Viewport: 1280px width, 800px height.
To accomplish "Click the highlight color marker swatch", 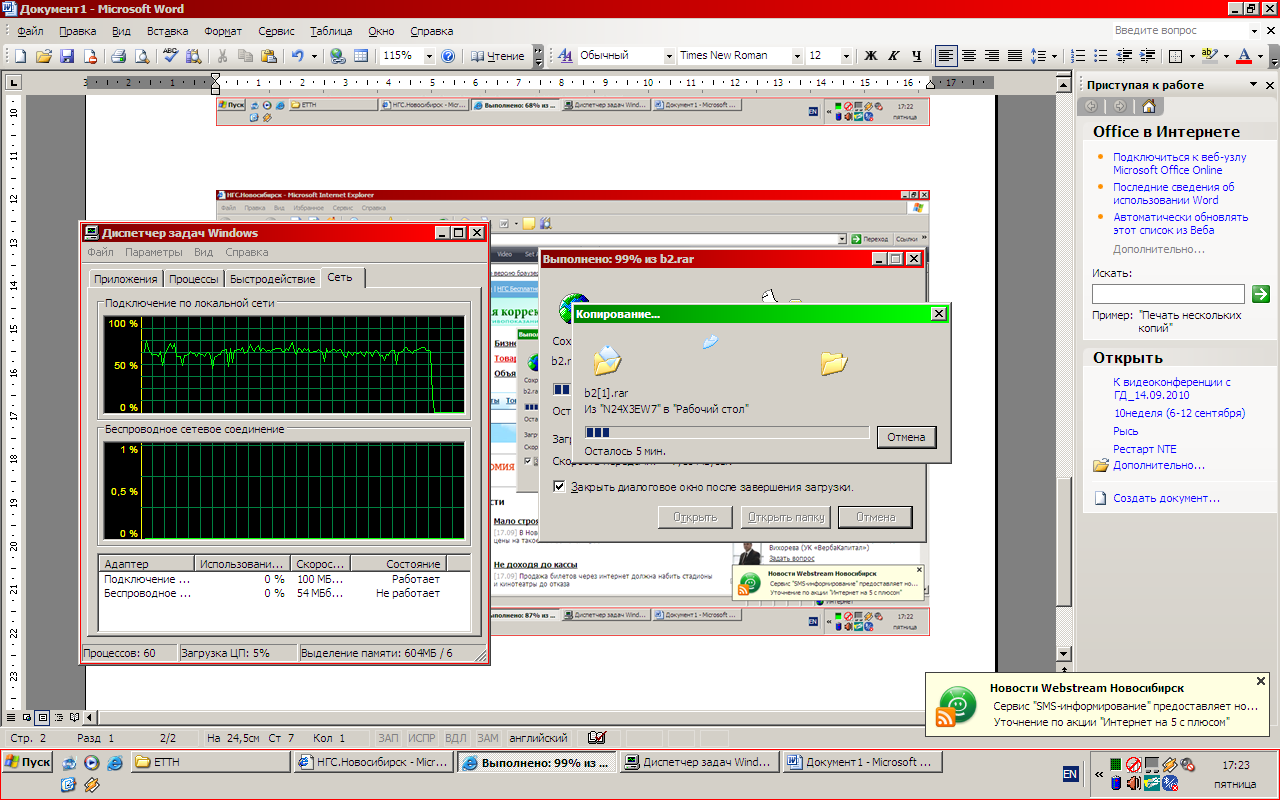I will point(1209,56).
